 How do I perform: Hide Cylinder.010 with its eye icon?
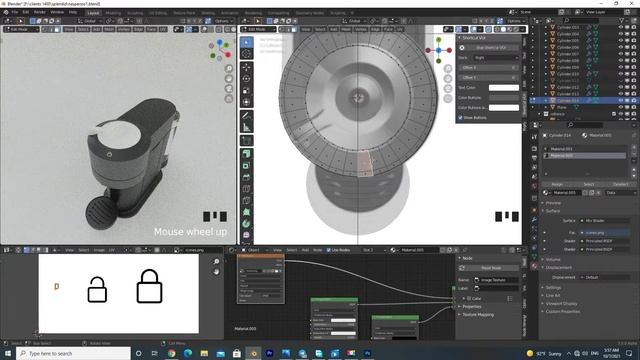tap(620, 74)
